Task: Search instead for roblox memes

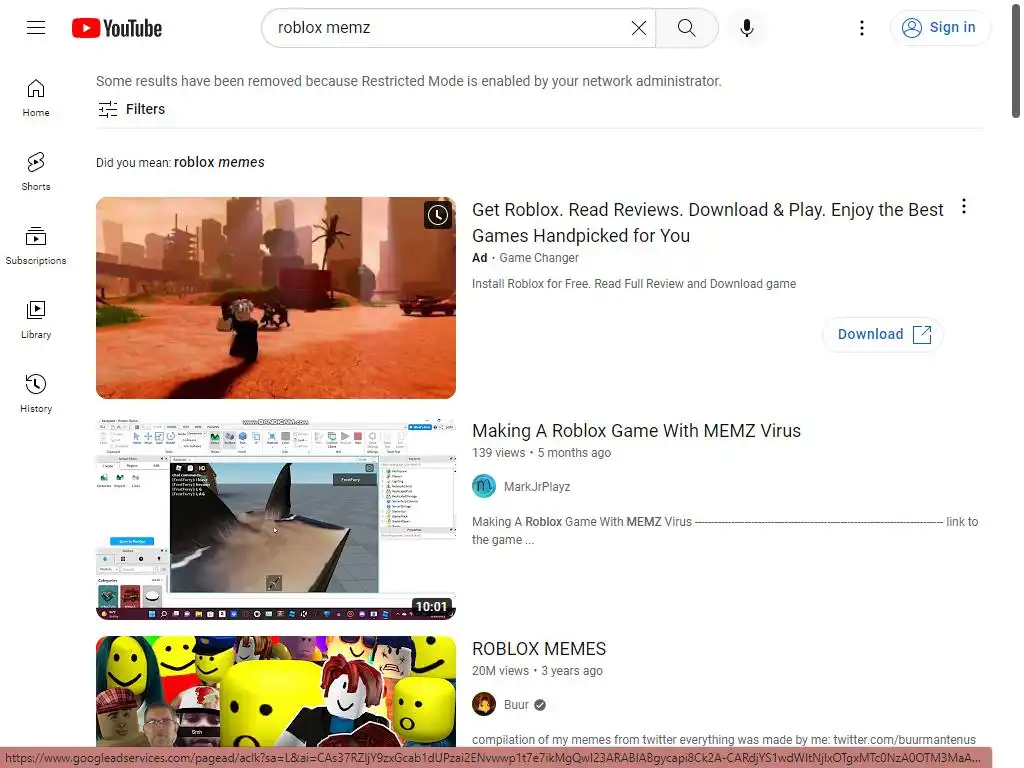Action: pyautogui.click(x=219, y=162)
